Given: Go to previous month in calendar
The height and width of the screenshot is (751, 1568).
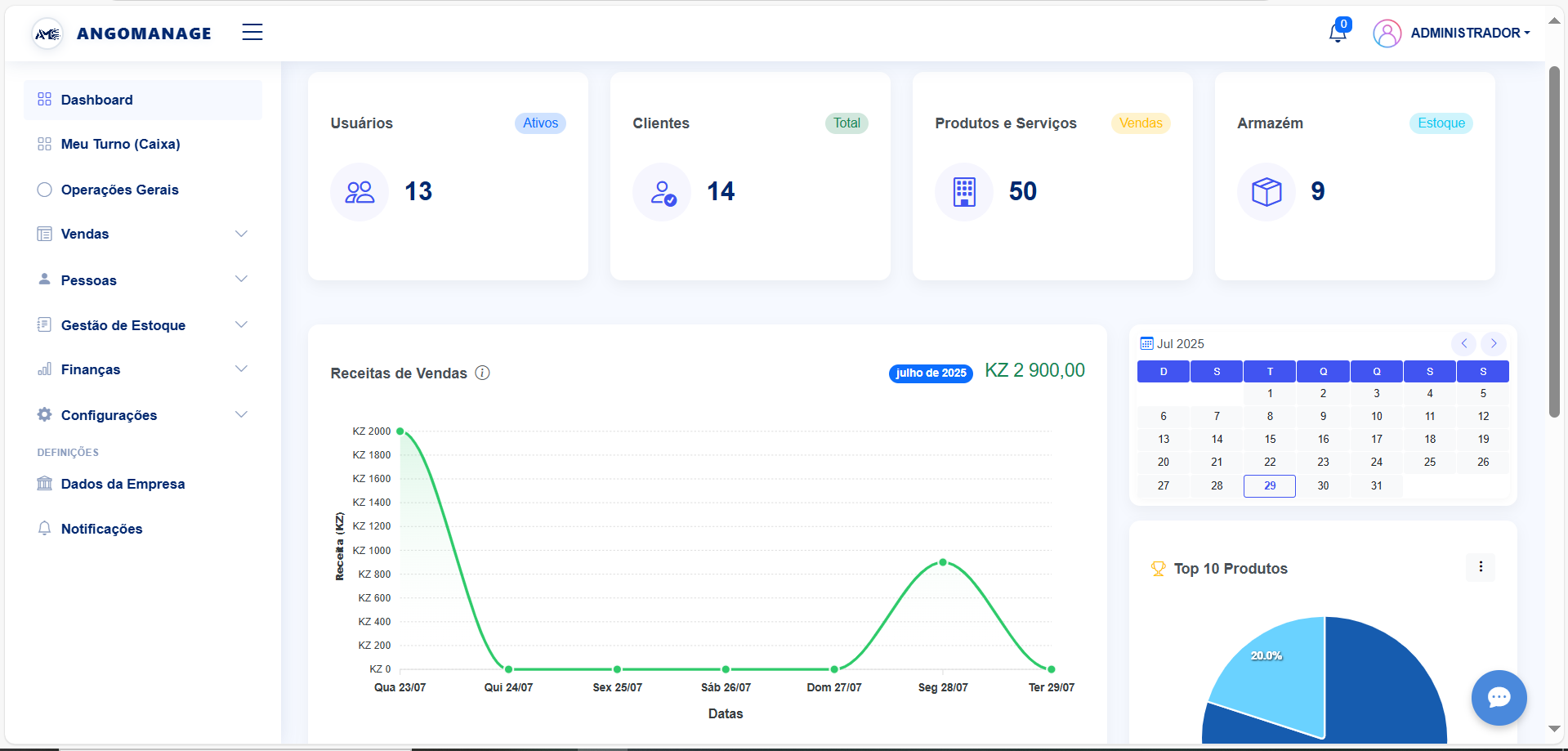Looking at the screenshot, I should click(x=1463, y=343).
